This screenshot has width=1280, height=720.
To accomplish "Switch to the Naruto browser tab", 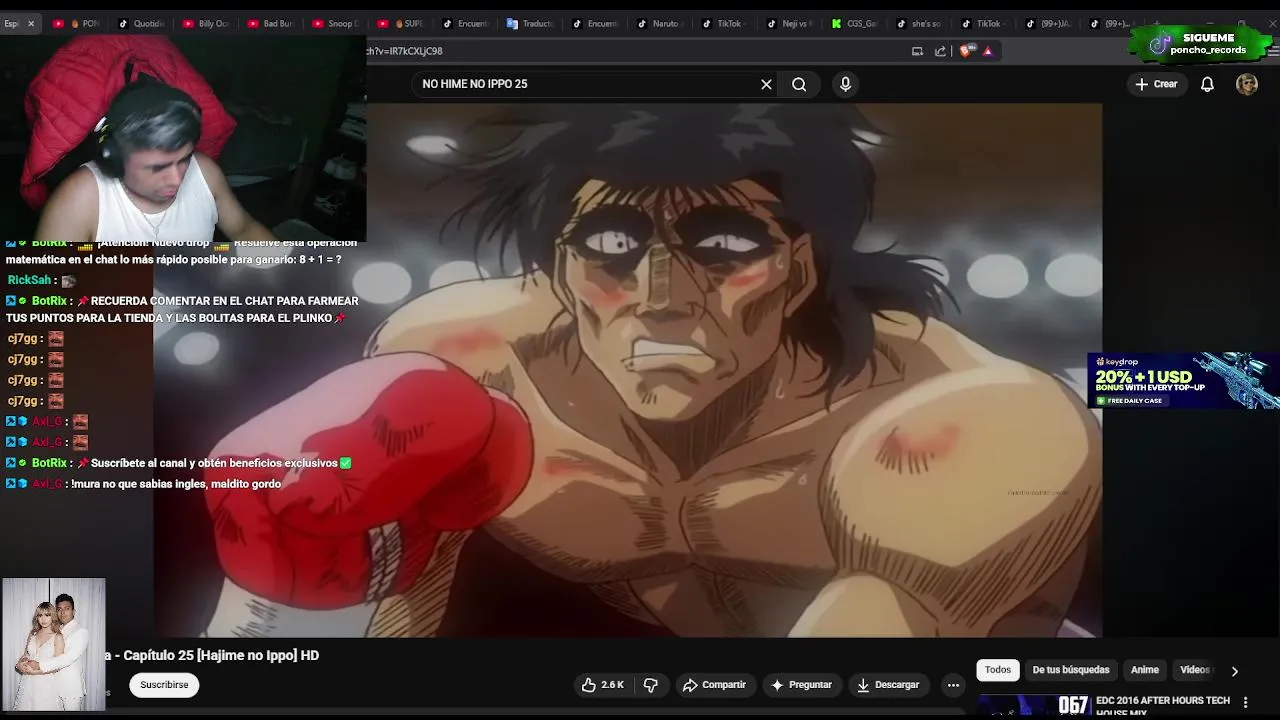I will [660, 23].
